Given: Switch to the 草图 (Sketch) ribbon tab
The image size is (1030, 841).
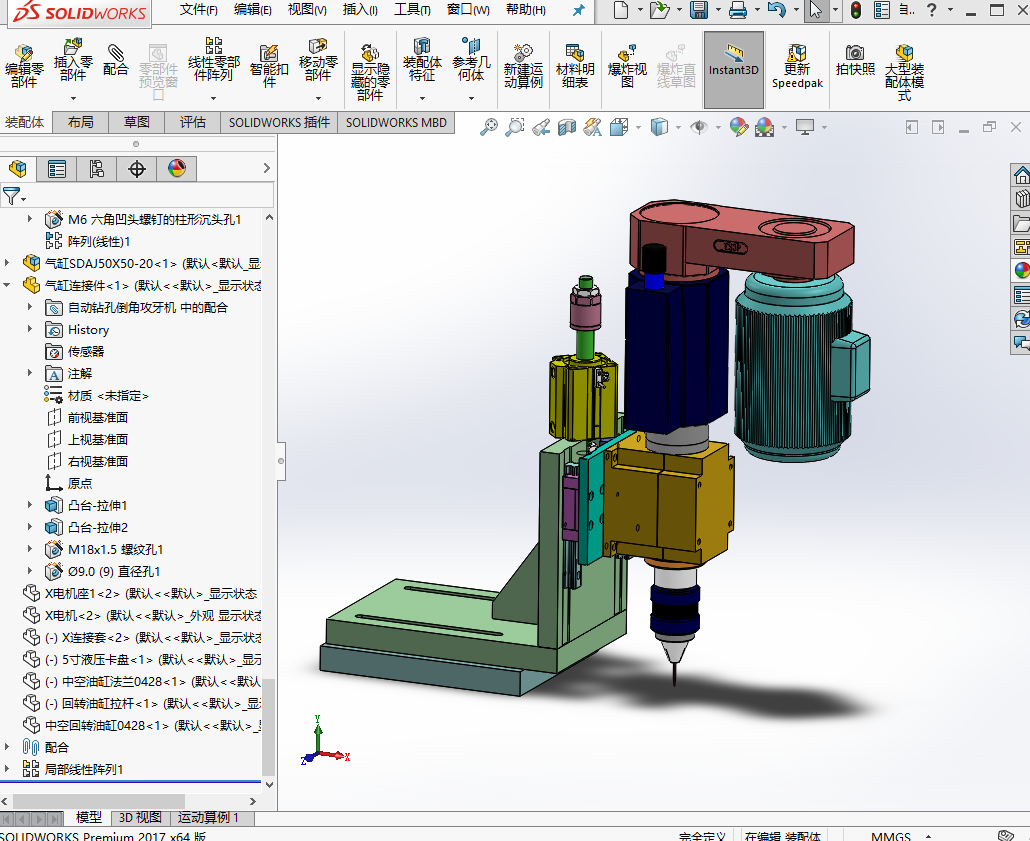Looking at the screenshot, I should [x=137, y=122].
